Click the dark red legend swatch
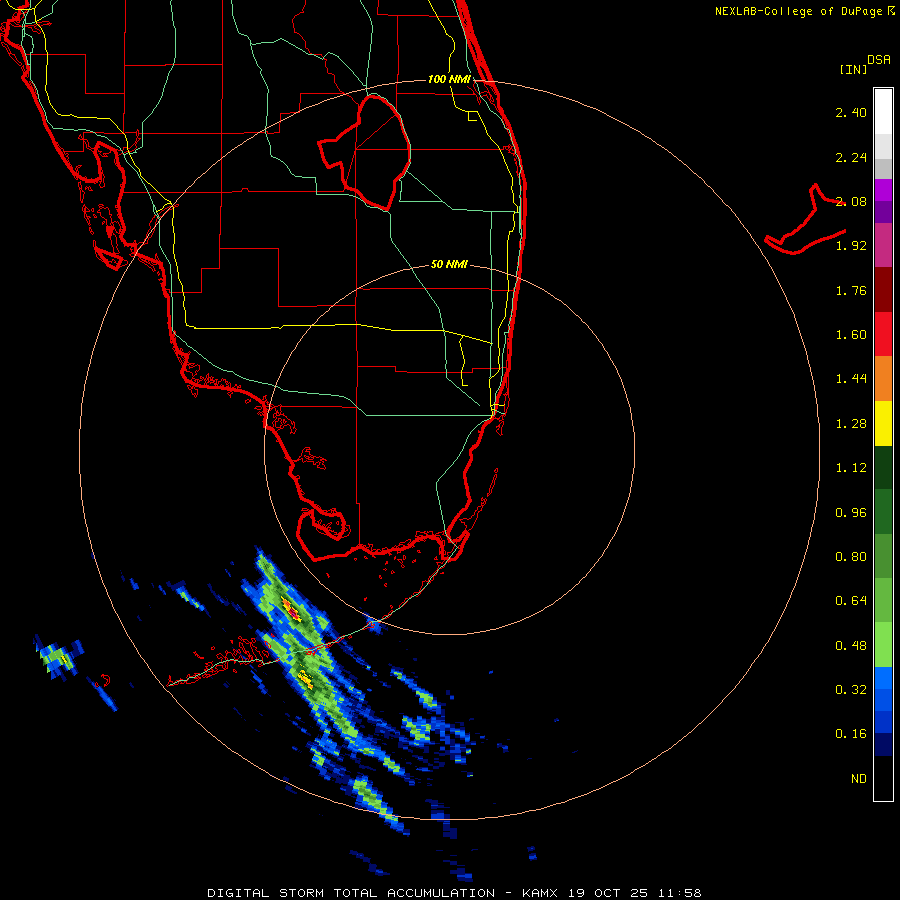900x900 pixels. point(883,289)
